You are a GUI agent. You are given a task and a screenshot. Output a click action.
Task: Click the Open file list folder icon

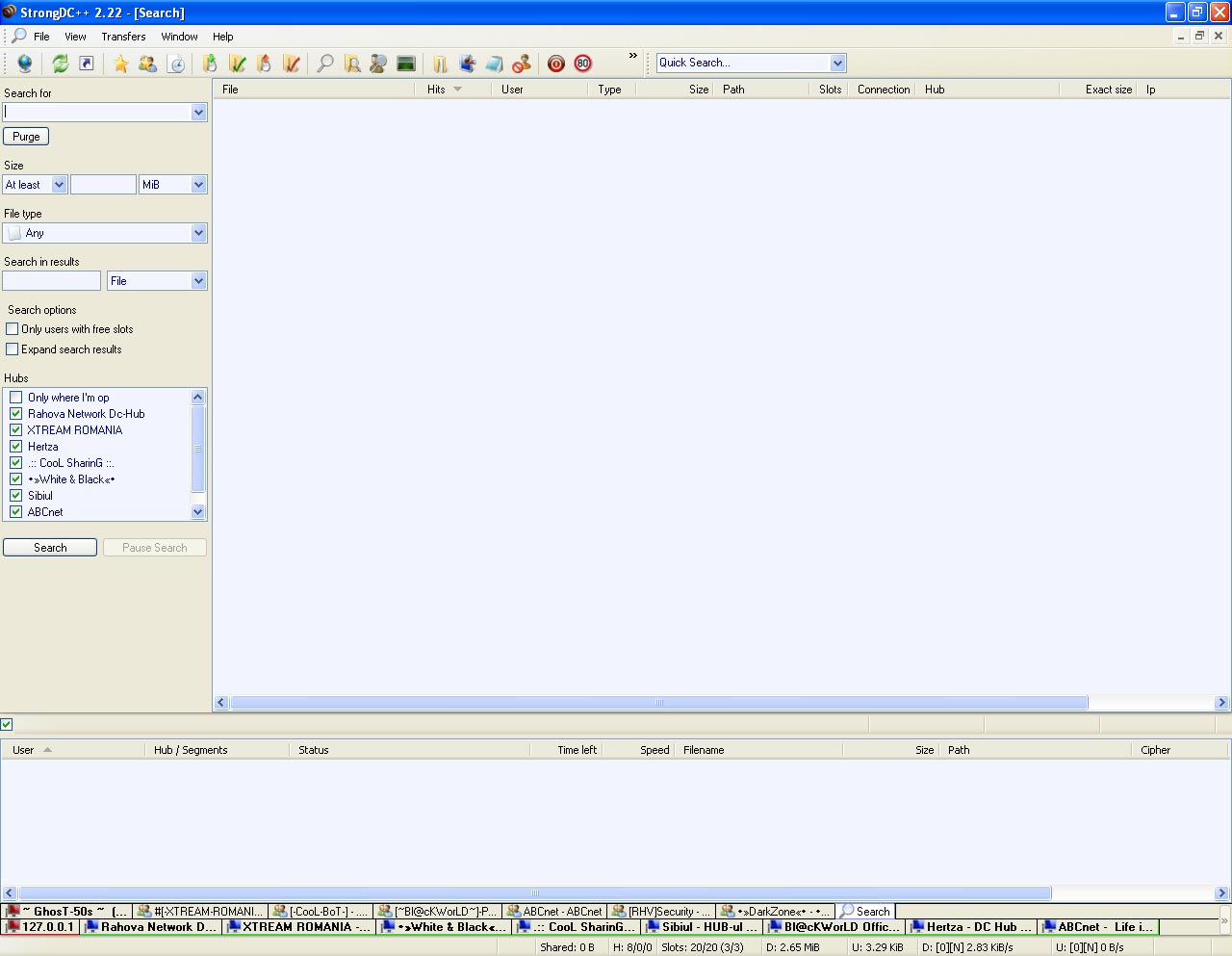coord(440,64)
